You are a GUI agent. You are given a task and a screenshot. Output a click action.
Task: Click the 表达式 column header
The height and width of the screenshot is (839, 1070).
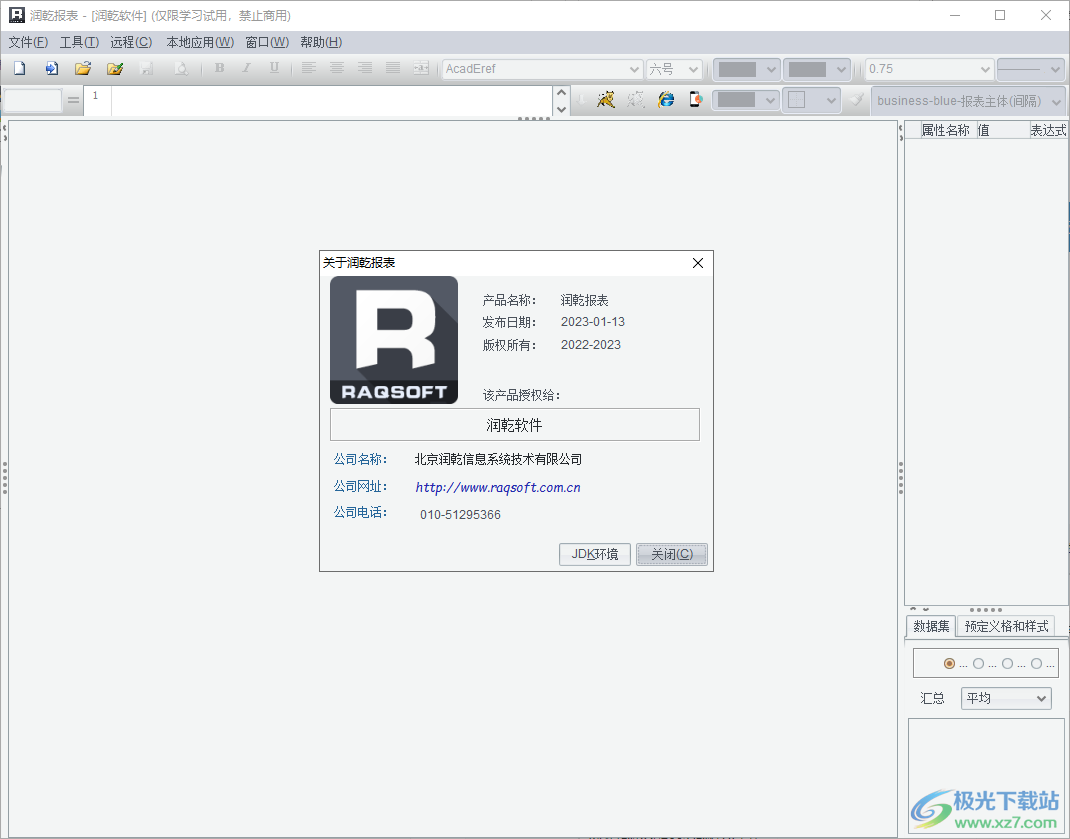coord(1048,130)
